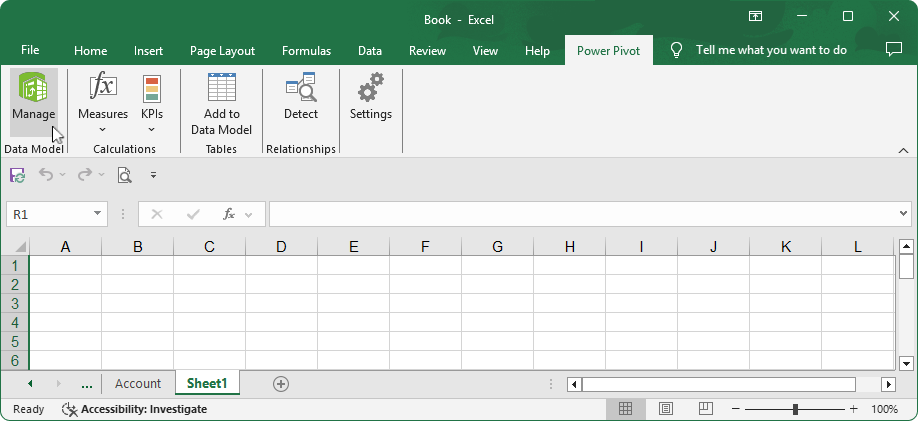Open Ribbon Display Options

pos(755,16)
